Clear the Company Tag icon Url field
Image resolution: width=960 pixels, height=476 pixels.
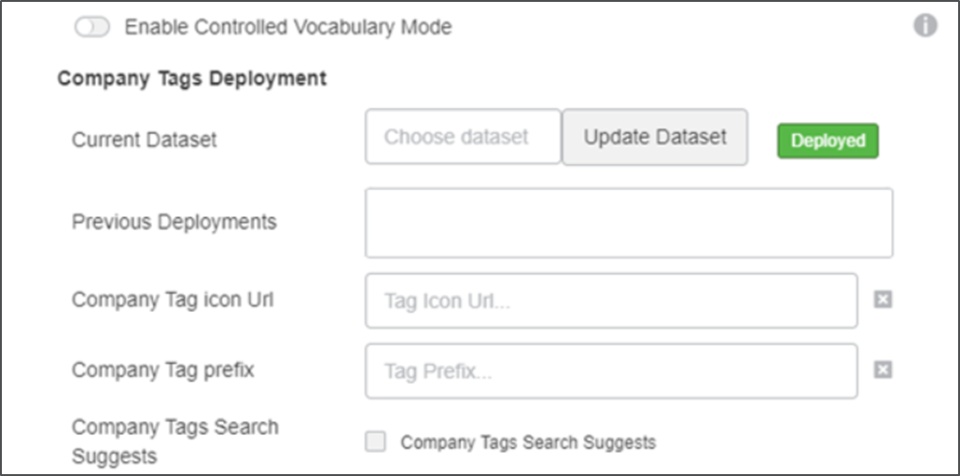[x=882, y=300]
